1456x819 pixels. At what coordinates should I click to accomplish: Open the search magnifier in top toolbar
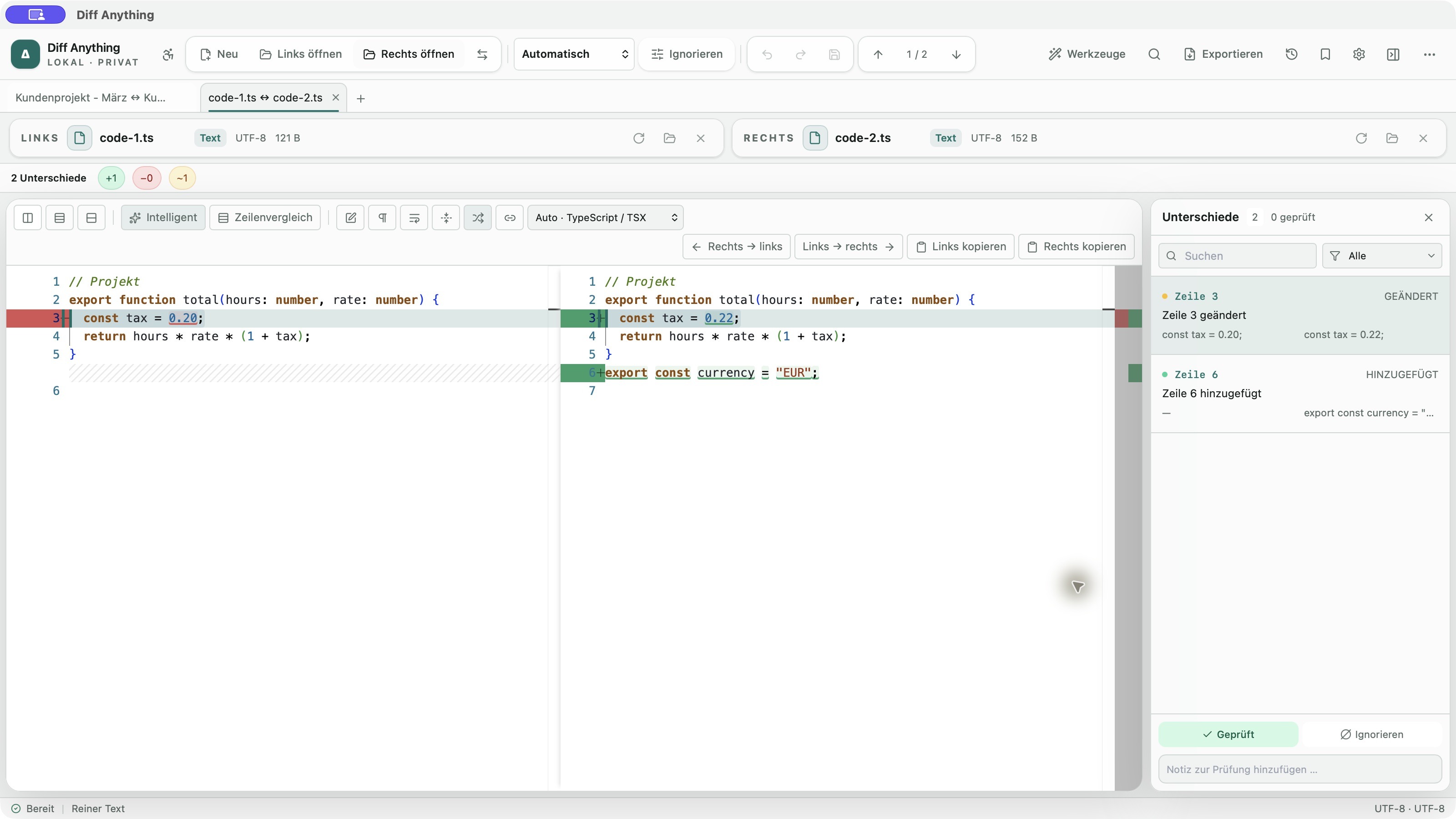pyautogui.click(x=1154, y=54)
